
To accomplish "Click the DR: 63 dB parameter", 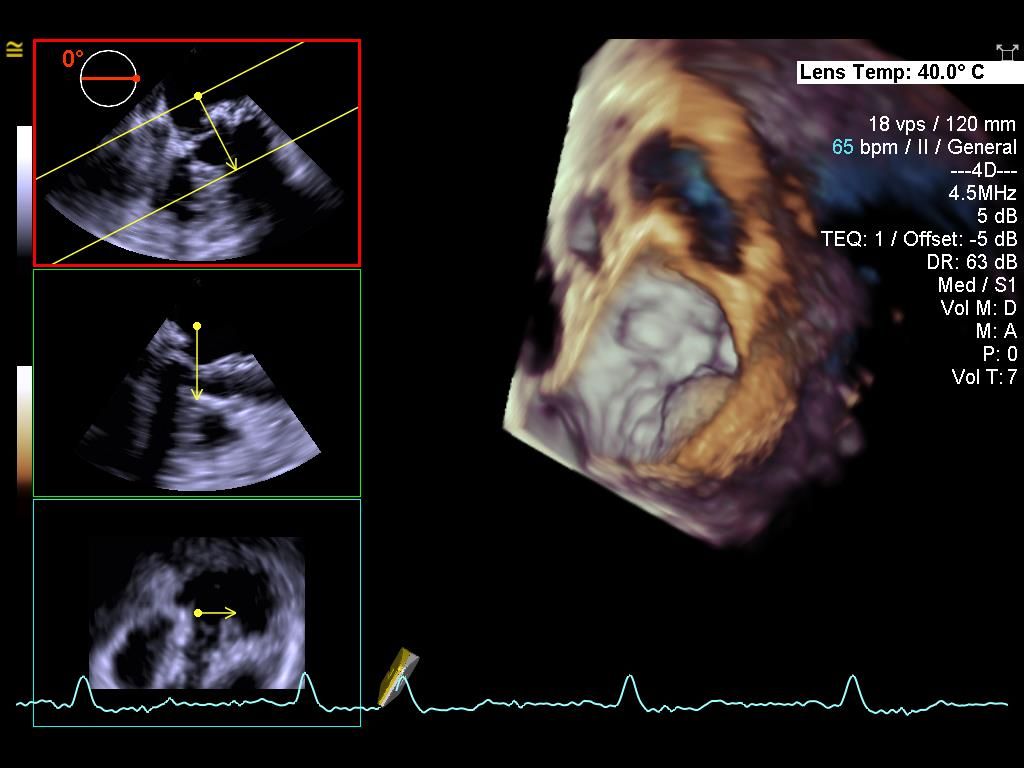I will [971, 262].
